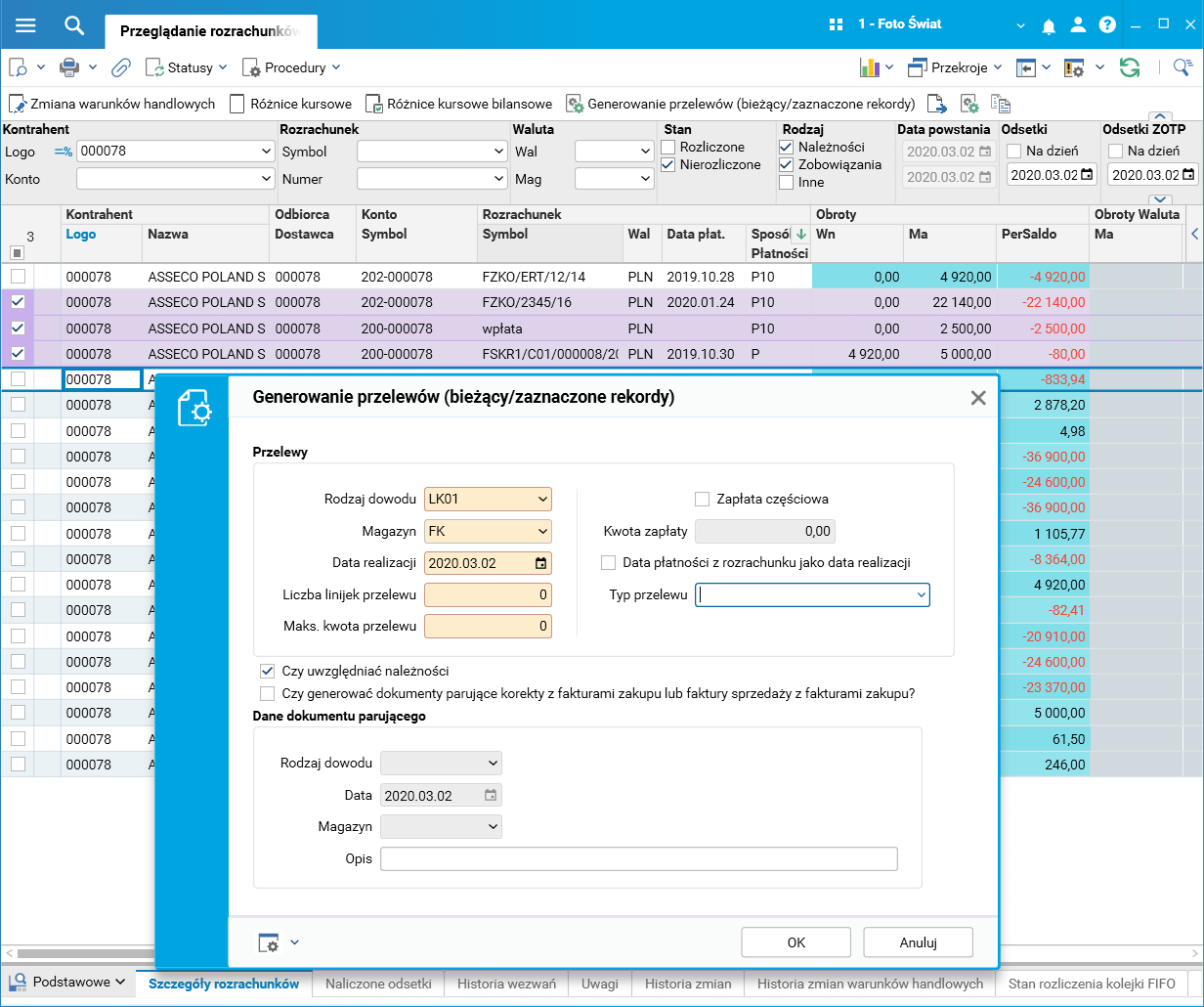Open the notifications bell
1204x1007 pixels.
point(1049,25)
